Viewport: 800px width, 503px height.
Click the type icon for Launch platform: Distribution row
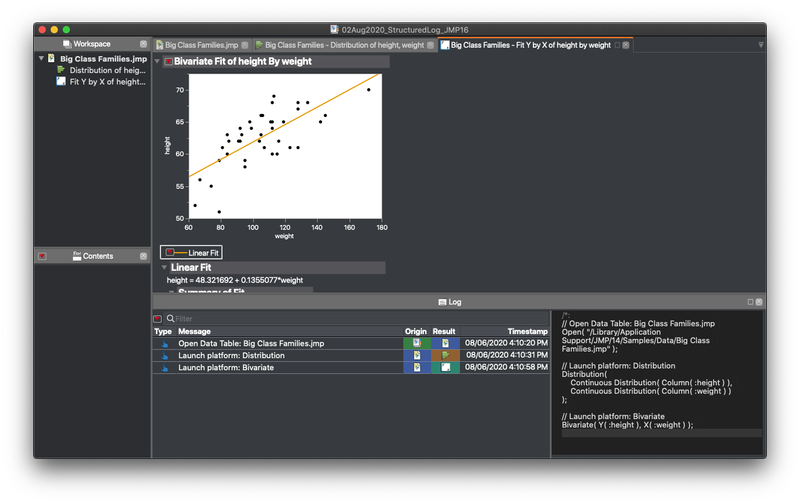click(164, 356)
